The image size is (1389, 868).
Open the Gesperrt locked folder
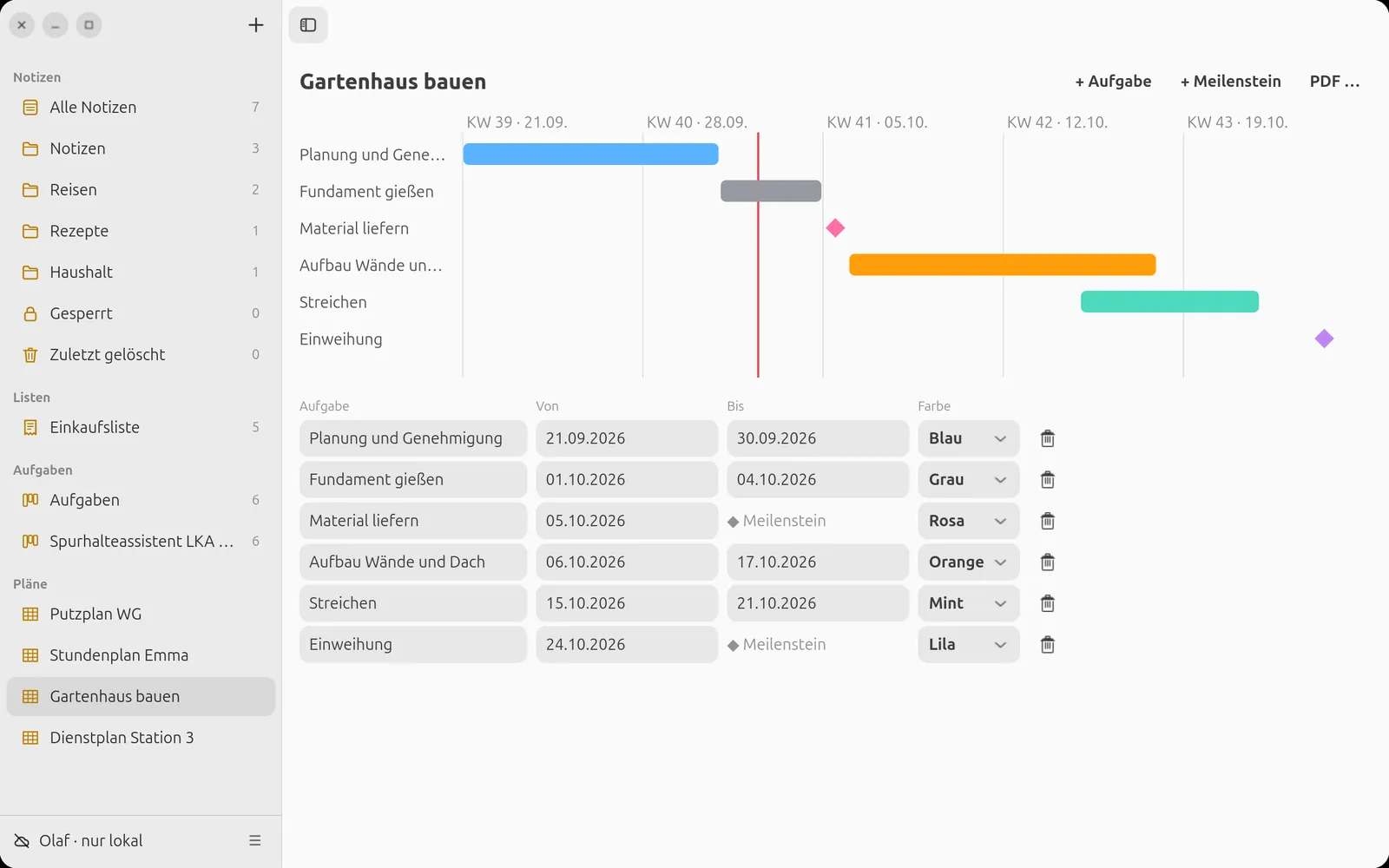[x=141, y=313]
